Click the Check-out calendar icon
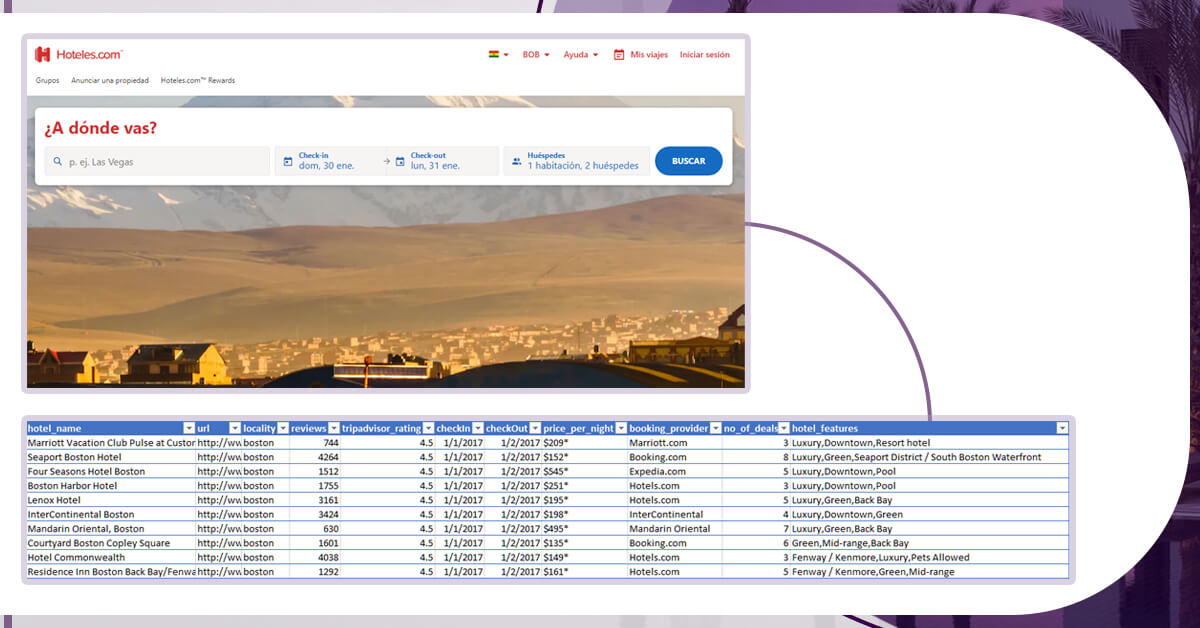This screenshot has width=1200, height=628. 400,161
